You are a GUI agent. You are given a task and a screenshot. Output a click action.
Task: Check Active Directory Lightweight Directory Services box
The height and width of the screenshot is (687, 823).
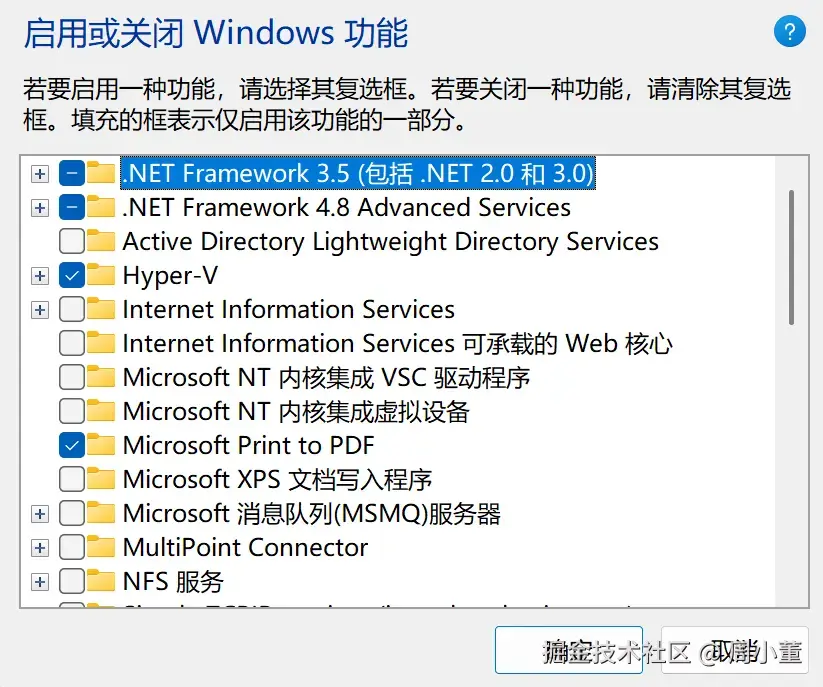72,241
